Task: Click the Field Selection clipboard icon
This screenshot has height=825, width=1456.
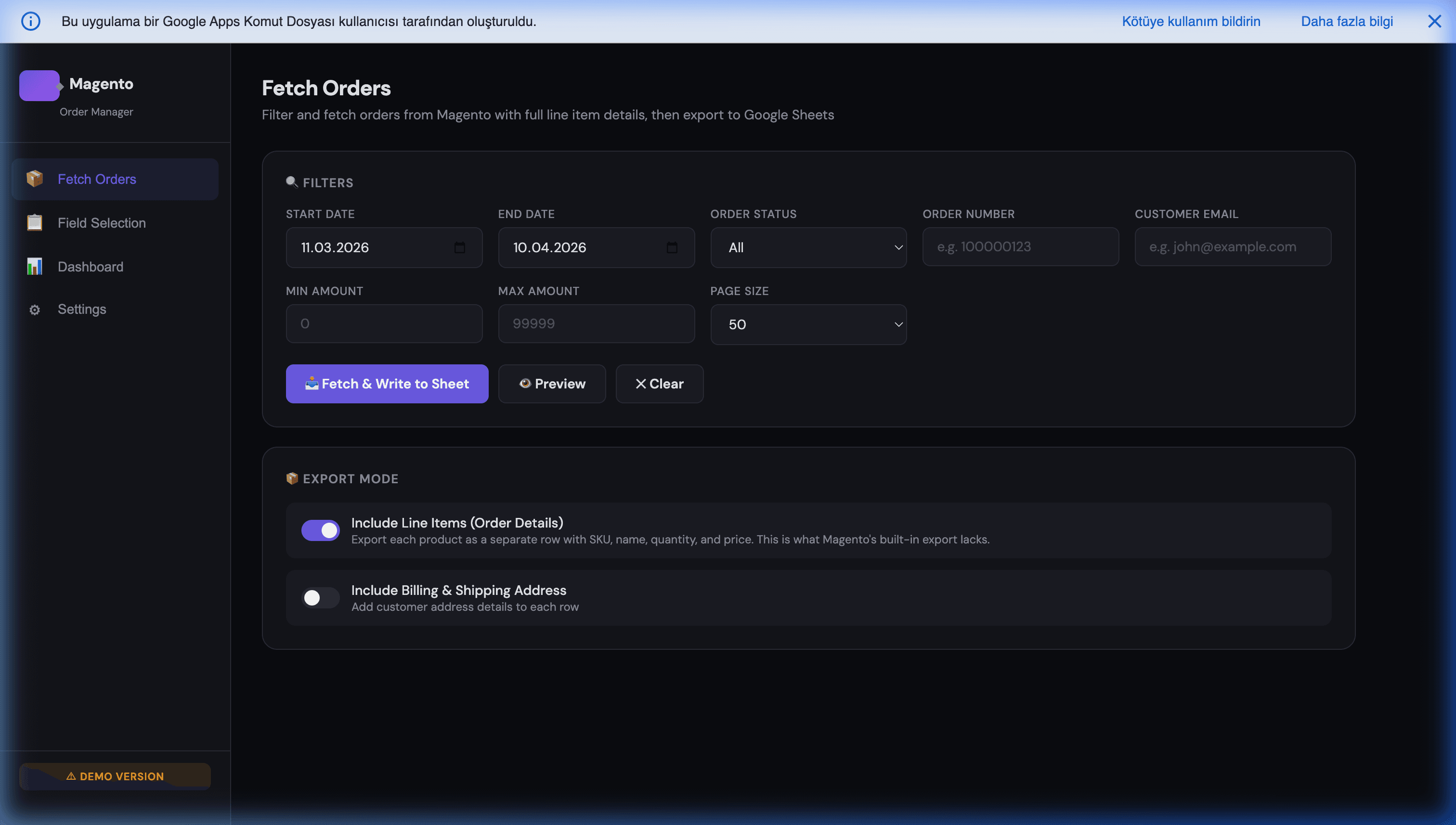Action: coord(35,223)
